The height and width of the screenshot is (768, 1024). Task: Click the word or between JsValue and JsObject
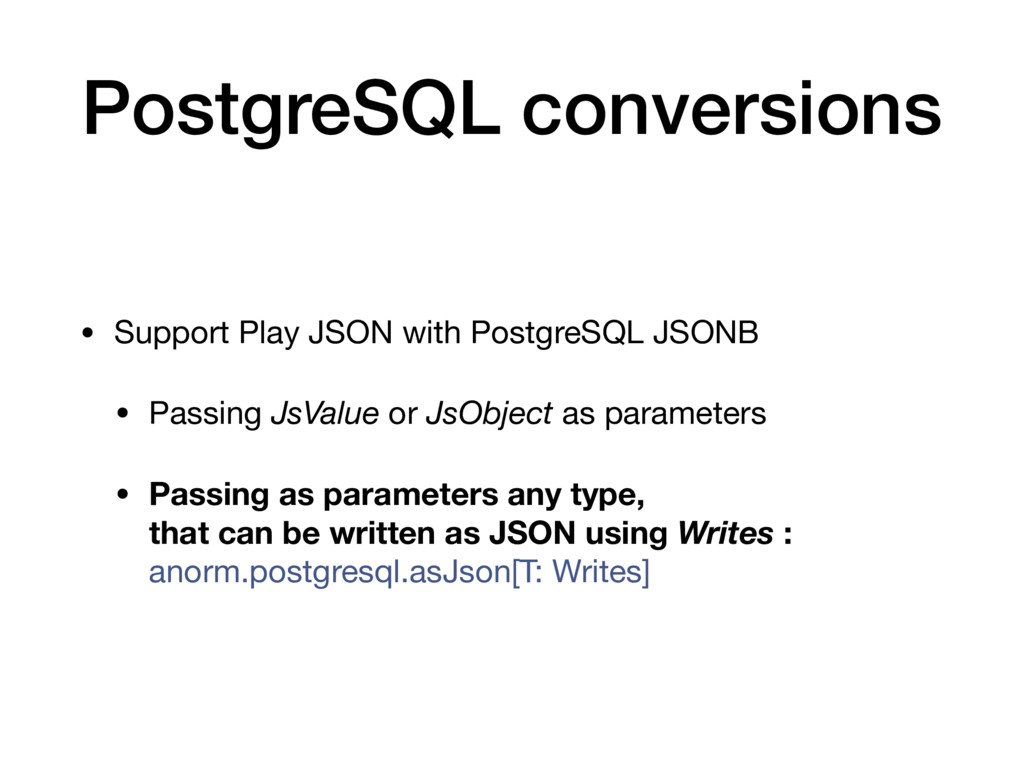[402, 415]
